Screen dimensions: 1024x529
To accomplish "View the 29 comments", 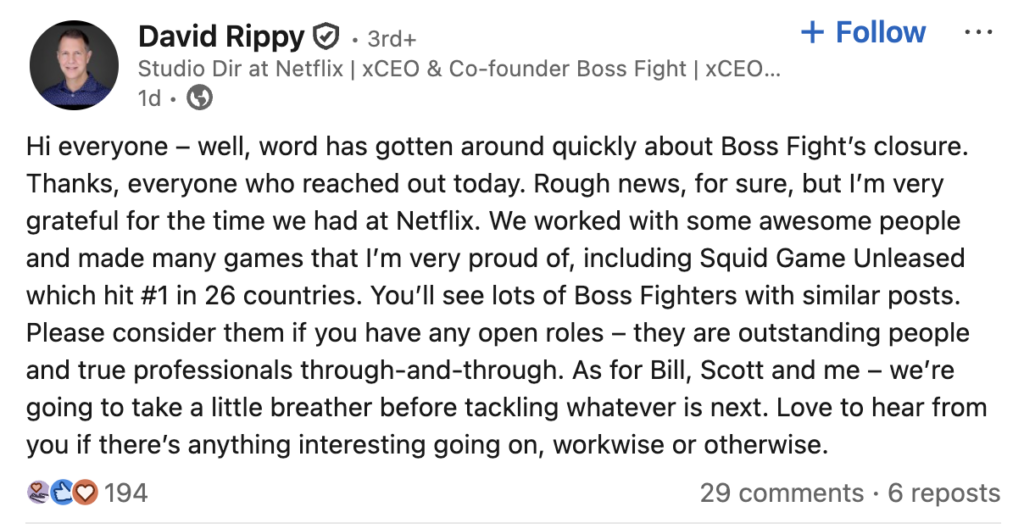I will click(x=781, y=493).
